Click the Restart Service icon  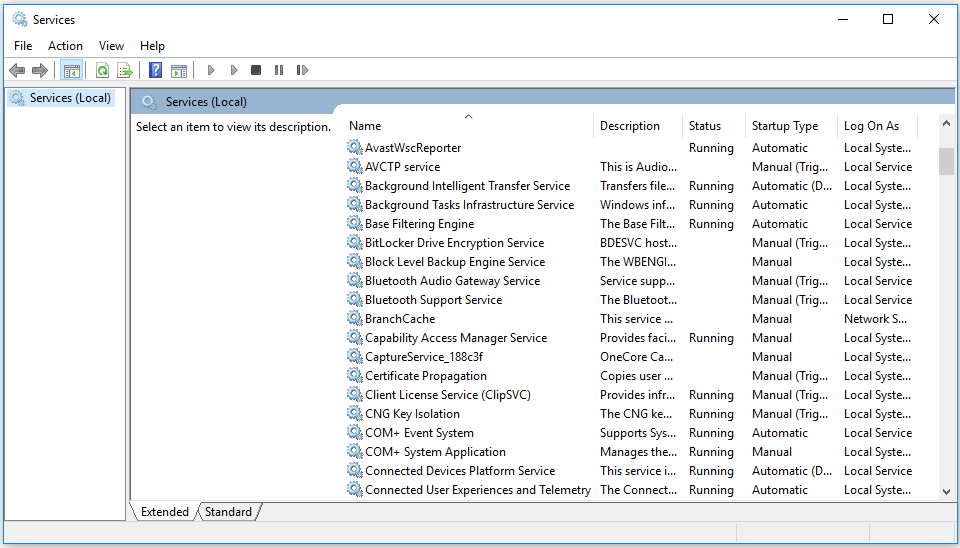(x=302, y=70)
